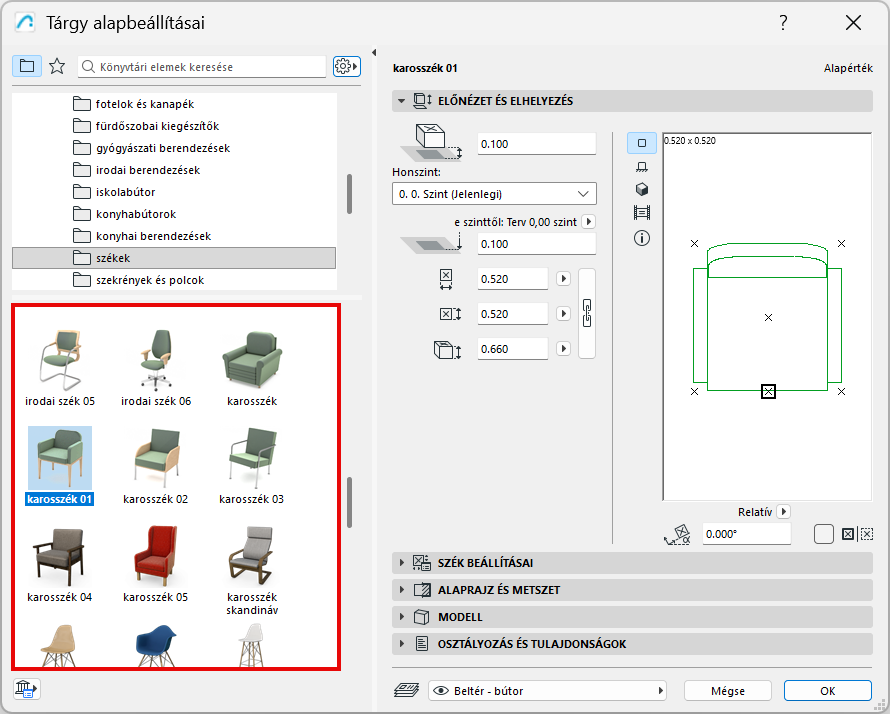Image resolution: width=890 pixels, height=714 pixels.
Task: Select the konyhabútorok folder
Action: pos(174,214)
